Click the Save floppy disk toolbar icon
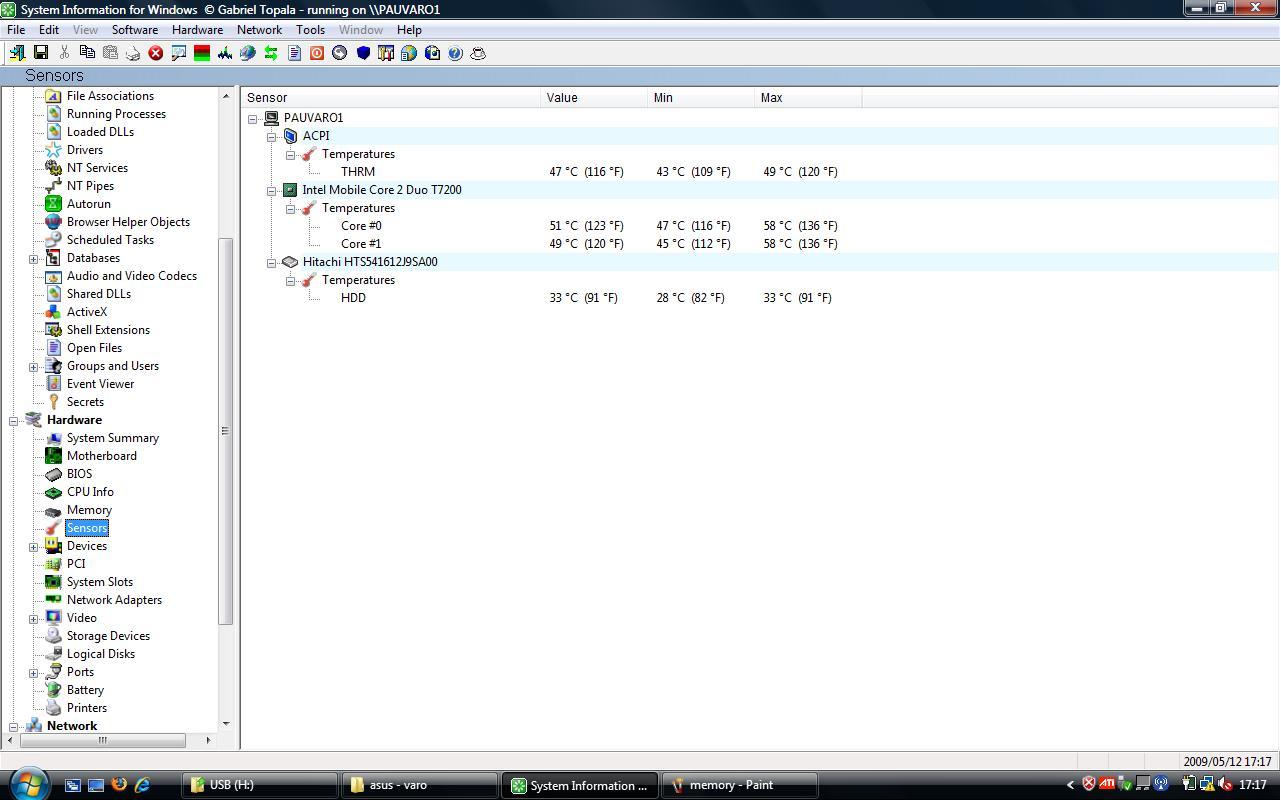 pos(41,53)
